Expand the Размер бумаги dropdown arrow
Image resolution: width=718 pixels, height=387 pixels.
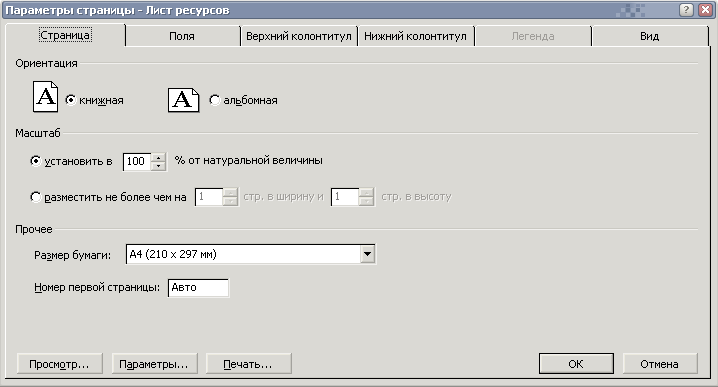[367, 254]
